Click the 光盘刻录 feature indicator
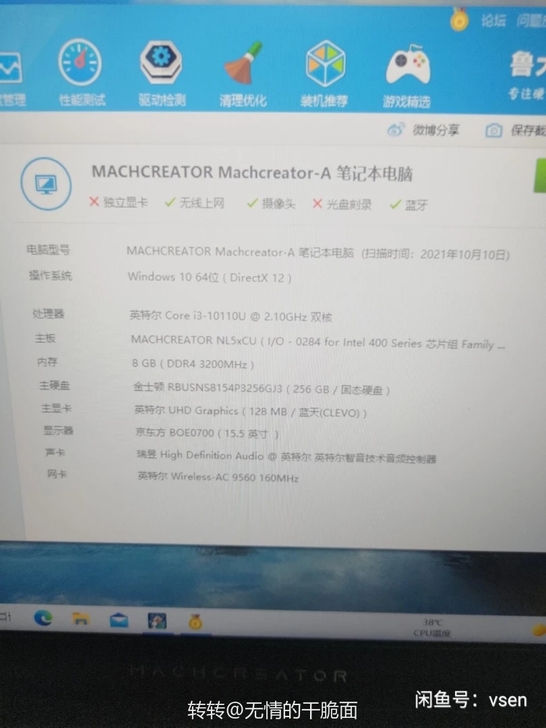Viewport: 546px width, 728px height. click(x=342, y=204)
